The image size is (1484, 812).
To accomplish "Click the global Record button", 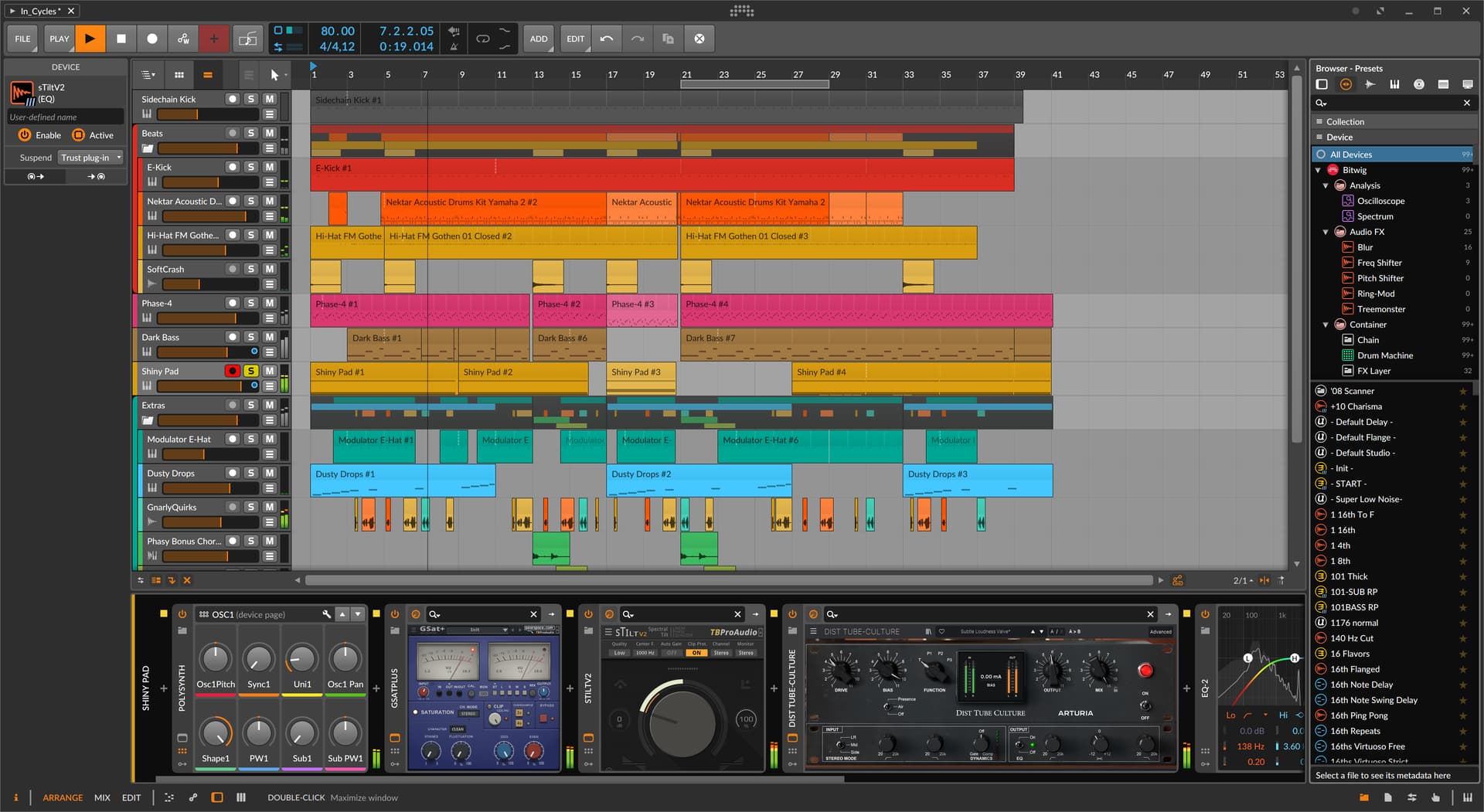I will click(152, 39).
